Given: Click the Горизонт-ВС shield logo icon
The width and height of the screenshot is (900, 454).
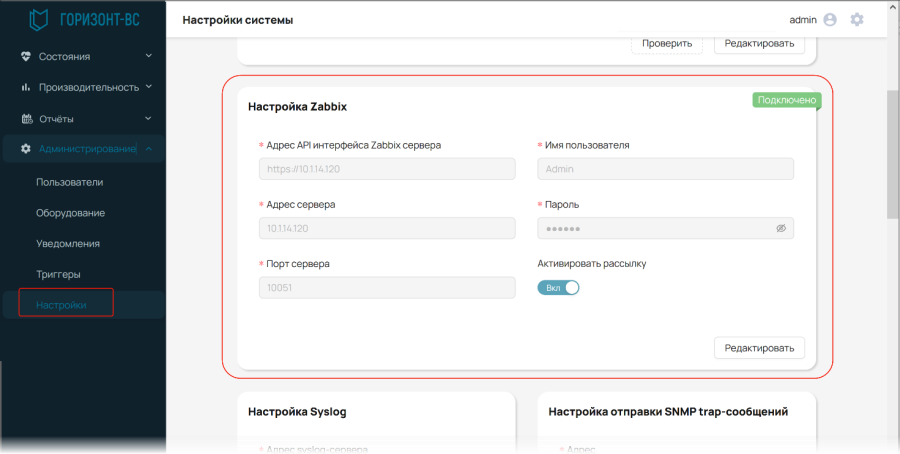Looking at the screenshot, I should tap(38, 21).
